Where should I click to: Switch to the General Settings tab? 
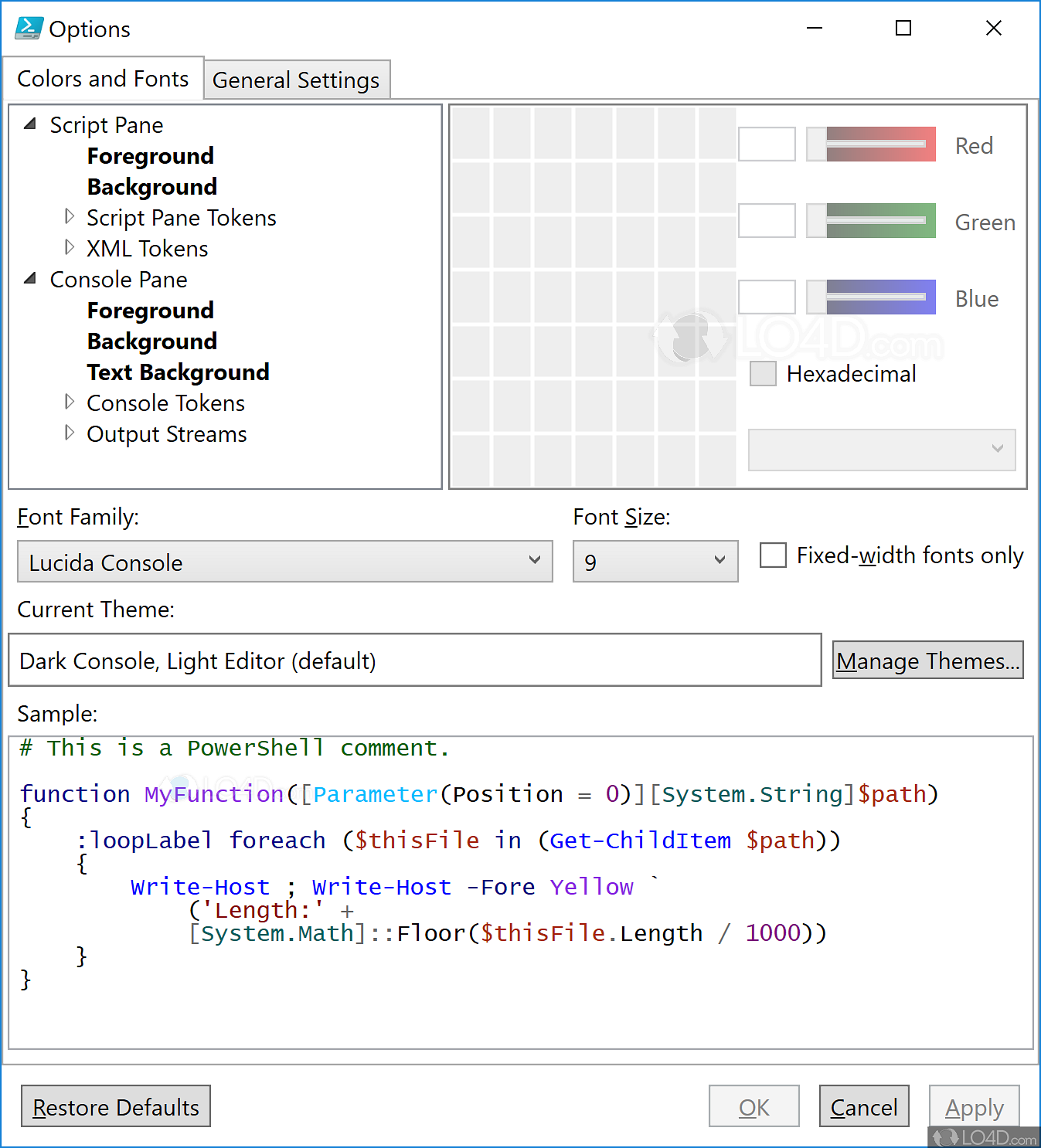(297, 80)
